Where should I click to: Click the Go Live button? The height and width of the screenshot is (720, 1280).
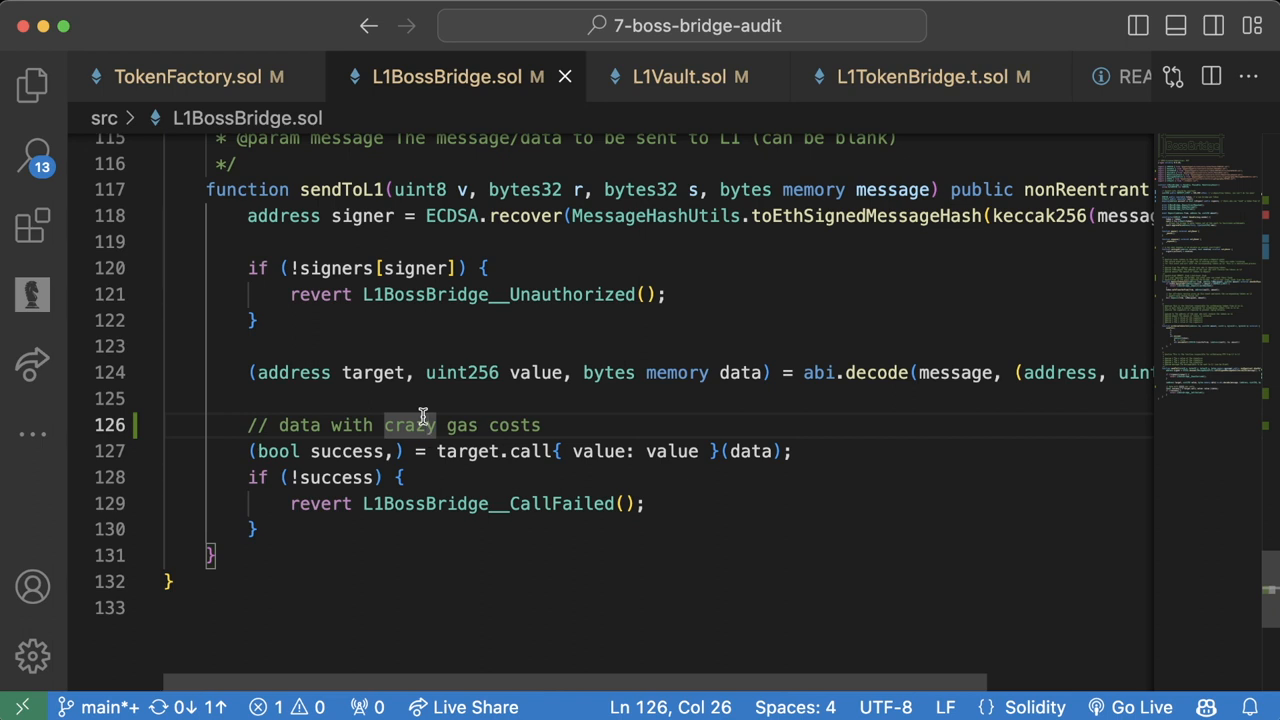(1130, 707)
